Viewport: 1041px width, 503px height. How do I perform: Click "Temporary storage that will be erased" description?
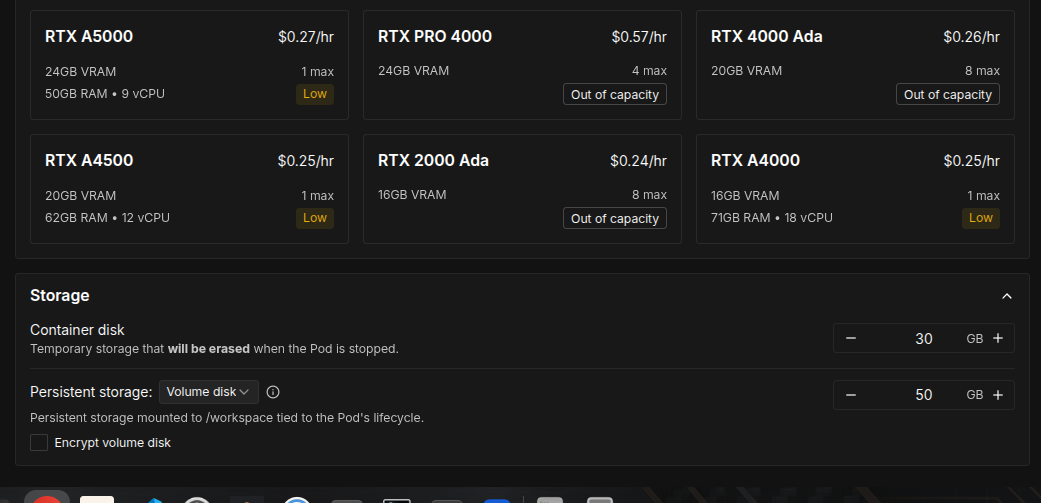(214, 349)
